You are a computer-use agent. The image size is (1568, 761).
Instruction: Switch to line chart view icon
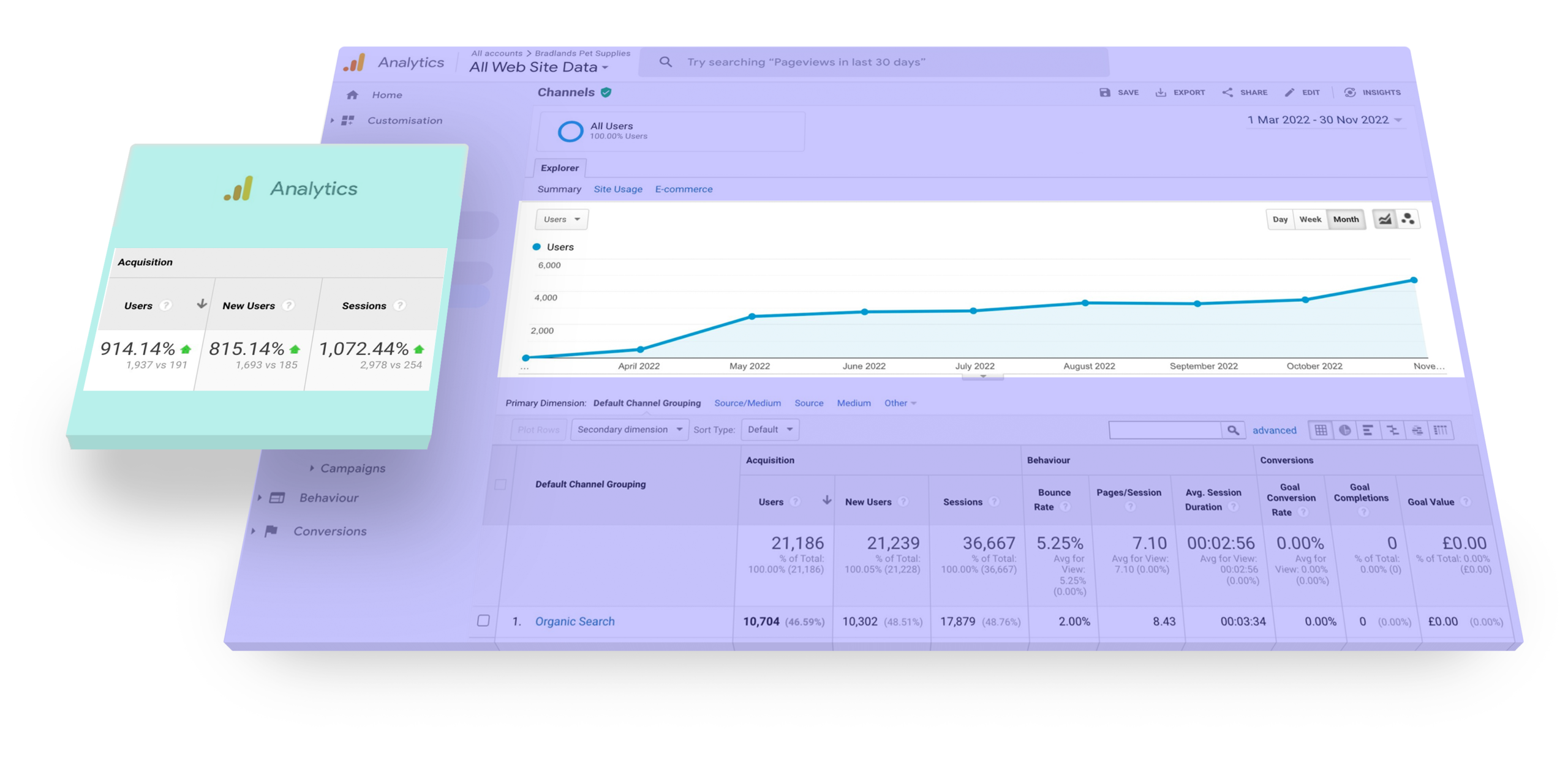point(1384,219)
